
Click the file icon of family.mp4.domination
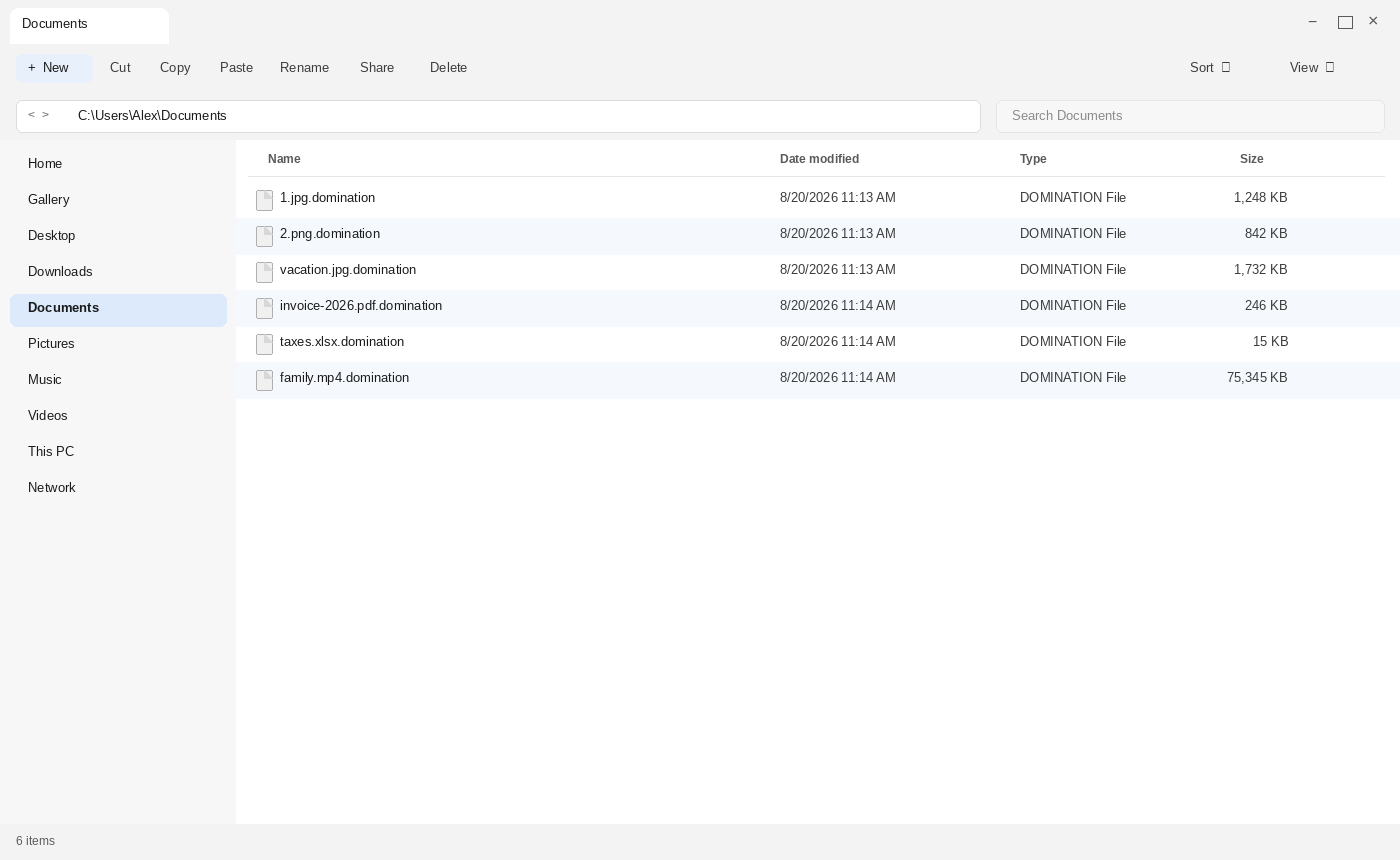(x=265, y=380)
